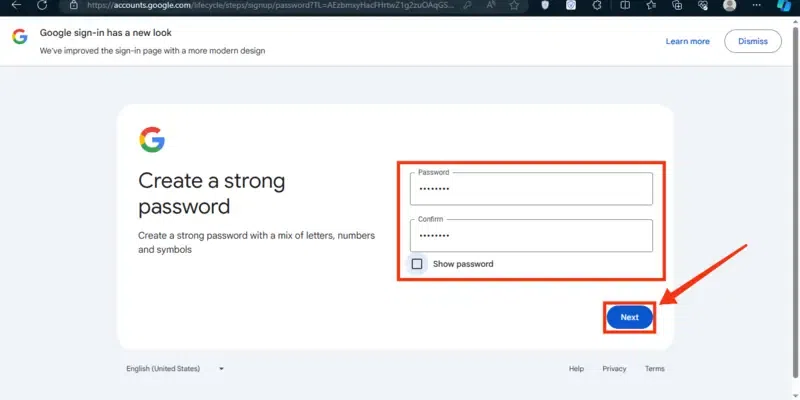Open Settings and more ellipsis menu
800x400 pixels.
(756, 5)
